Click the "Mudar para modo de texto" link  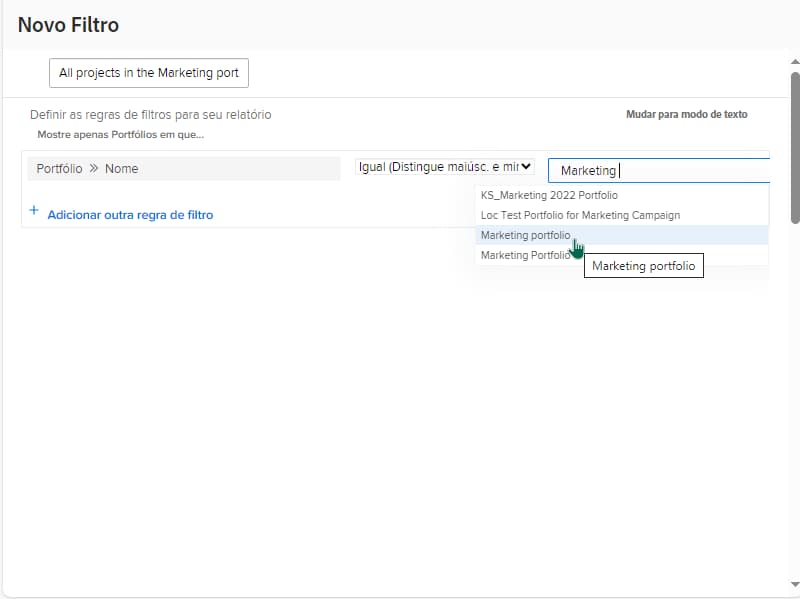[685, 114]
